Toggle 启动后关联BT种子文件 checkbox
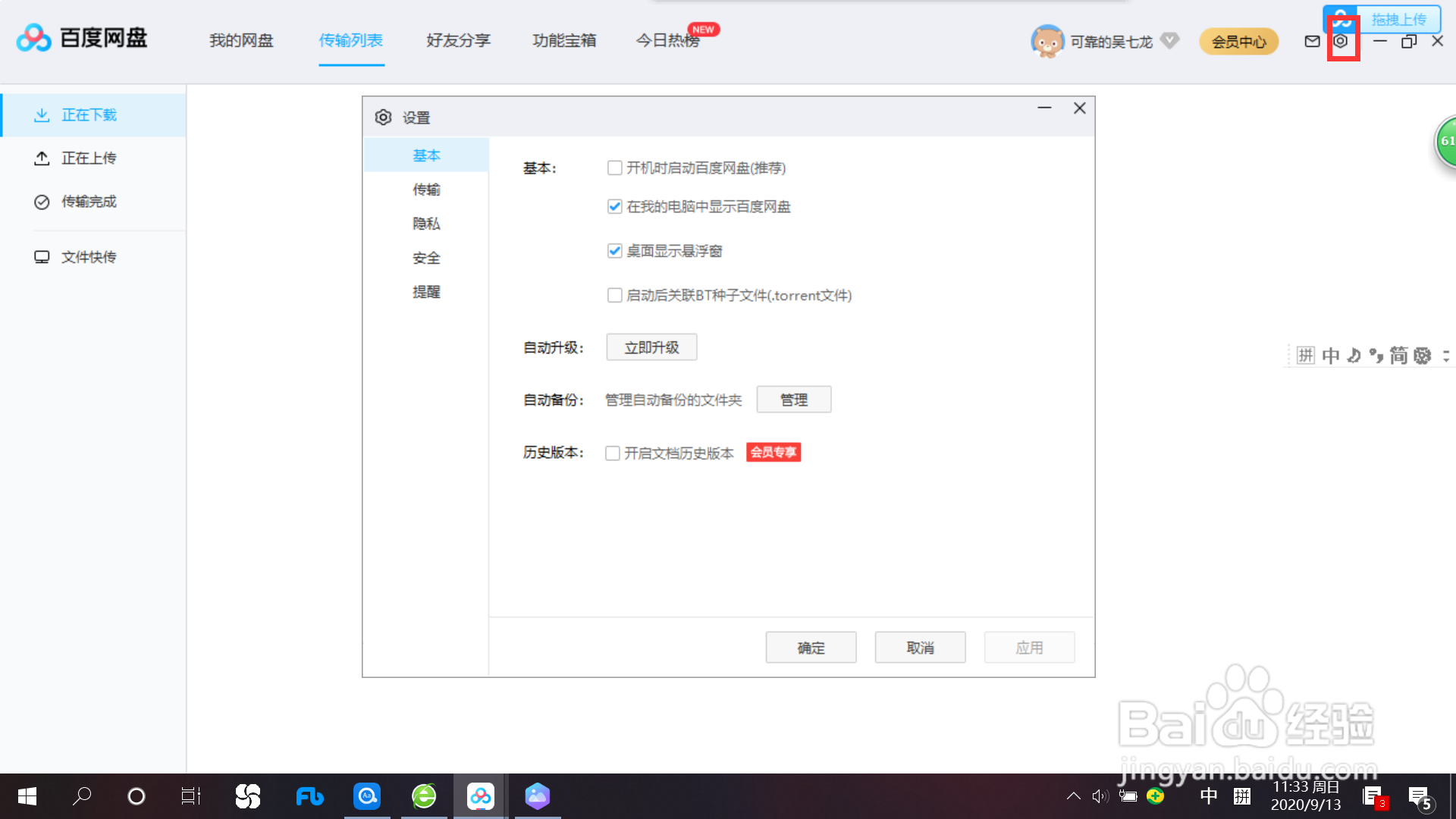 tap(615, 295)
